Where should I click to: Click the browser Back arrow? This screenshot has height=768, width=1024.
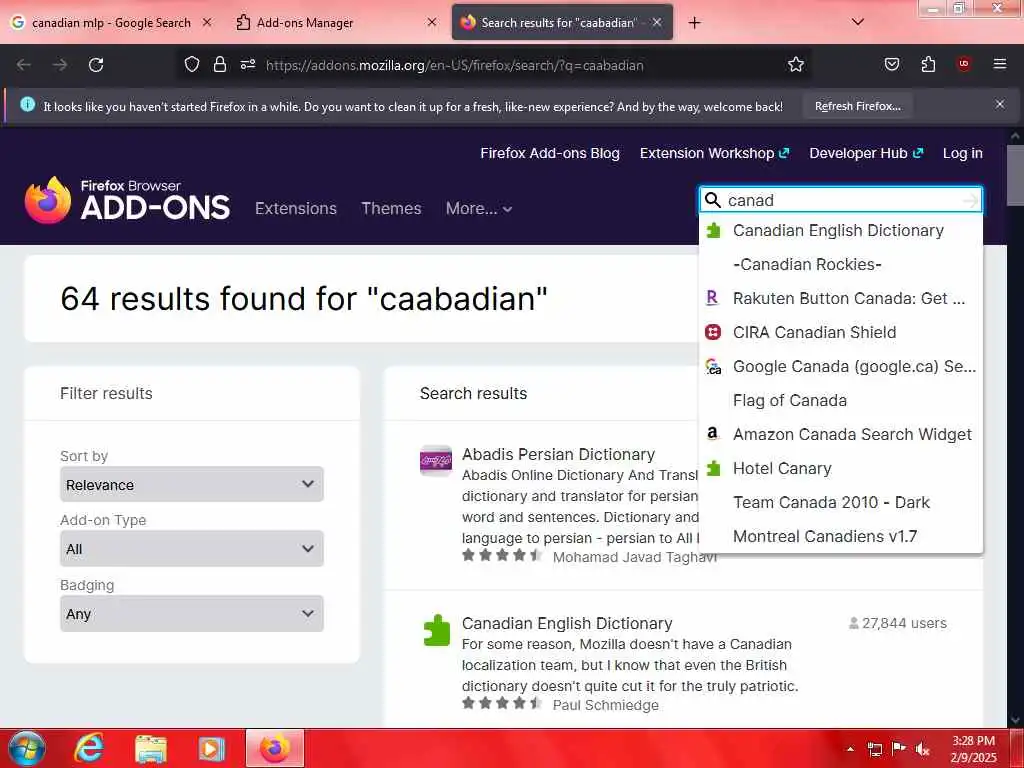(x=24, y=65)
